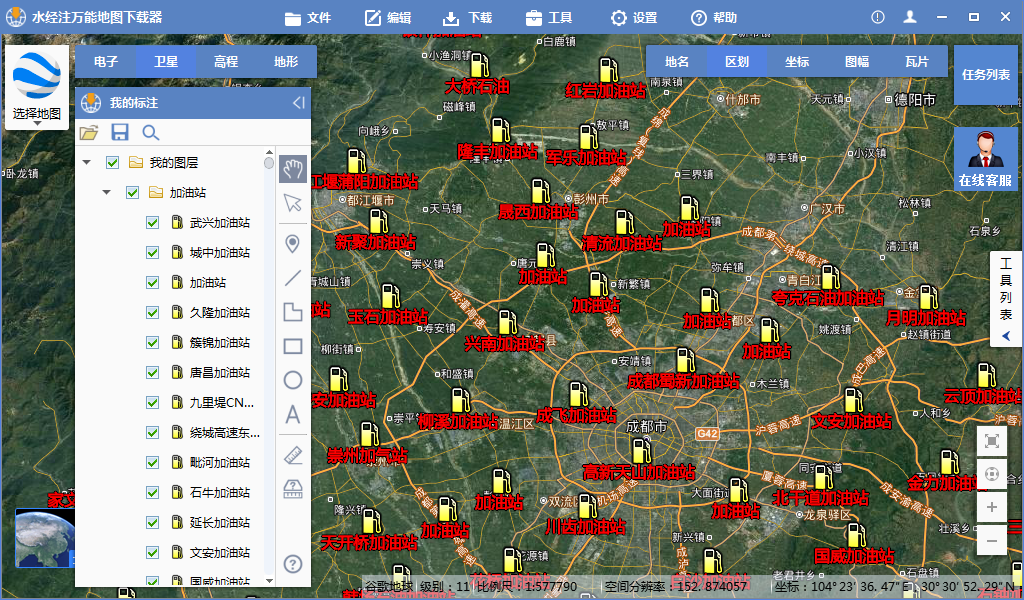Pick the ruler measure tool
The height and width of the screenshot is (600, 1024).
pyautogui.click(x=293, y=455)
